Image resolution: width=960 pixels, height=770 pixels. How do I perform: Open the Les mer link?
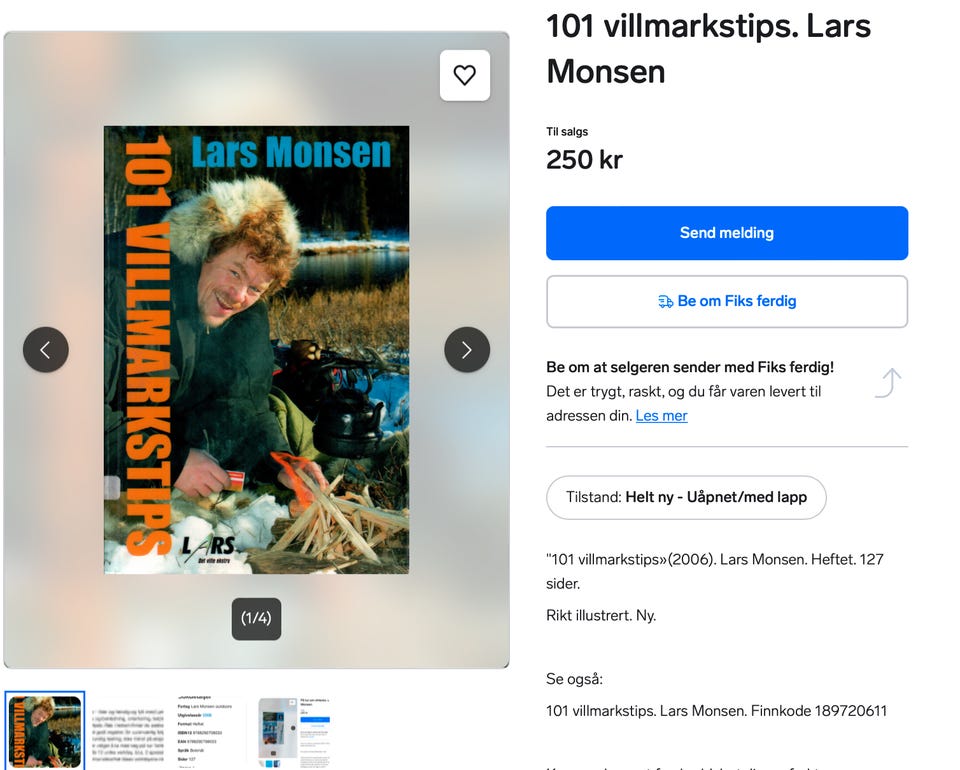661,416
